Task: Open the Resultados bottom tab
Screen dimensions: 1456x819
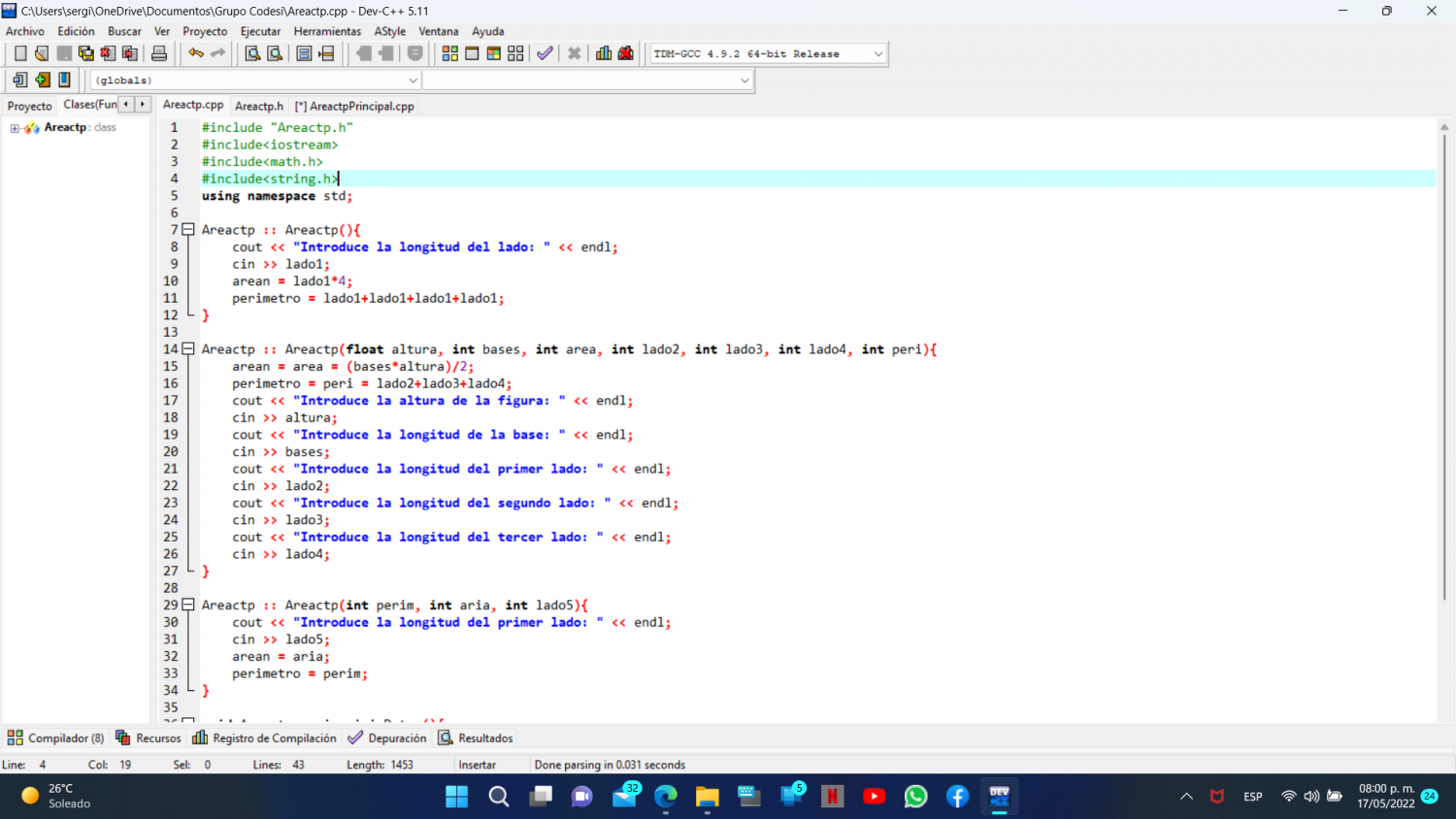Action: (x=476, y=738)
